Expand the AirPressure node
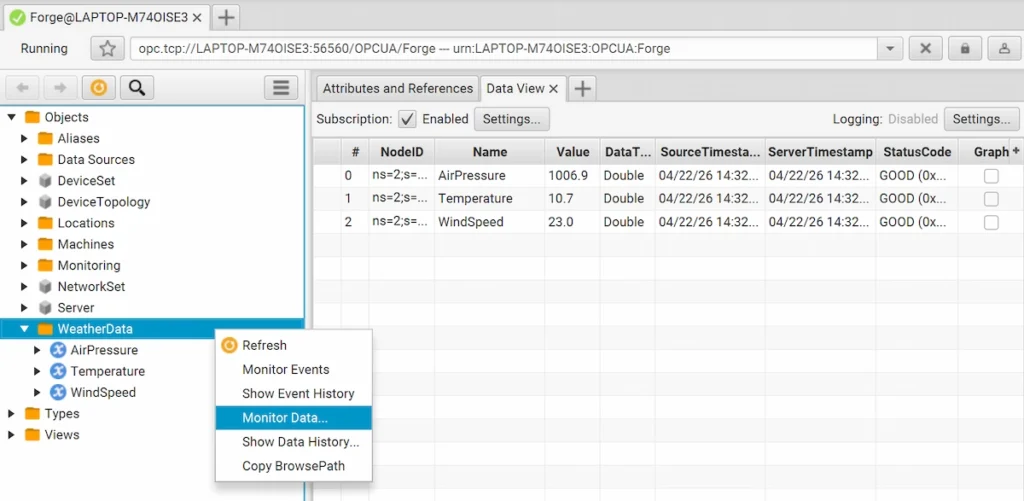Screen dimensions: 1024x501 (37, 350)
